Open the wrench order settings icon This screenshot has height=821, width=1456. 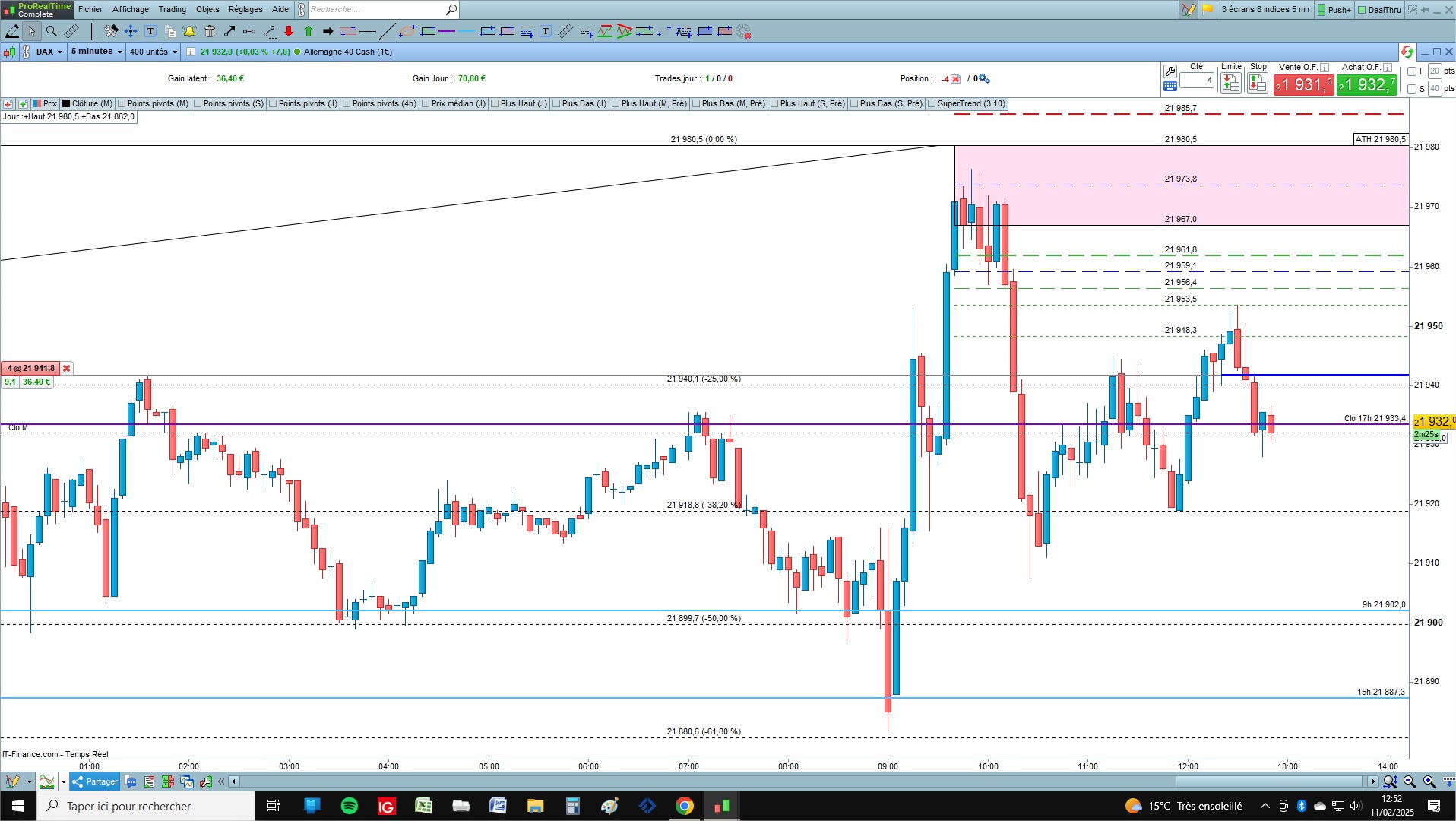(x=1170, y=71)
